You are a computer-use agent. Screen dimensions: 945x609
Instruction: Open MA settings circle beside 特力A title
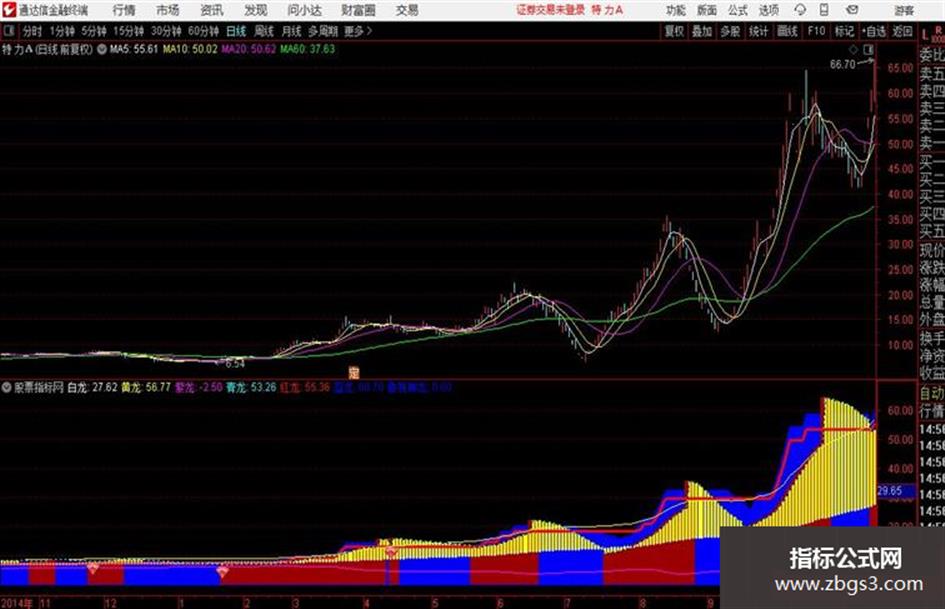102,49
